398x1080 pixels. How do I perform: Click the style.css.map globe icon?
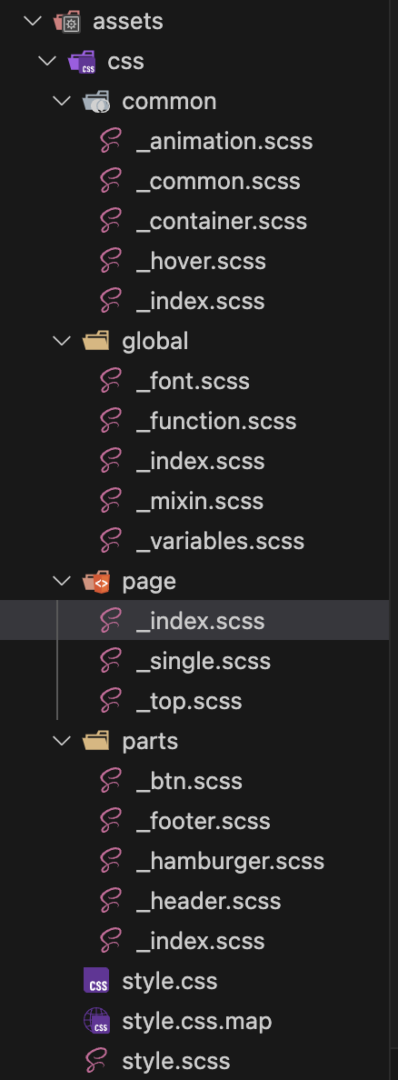[x=96, y=1021]
